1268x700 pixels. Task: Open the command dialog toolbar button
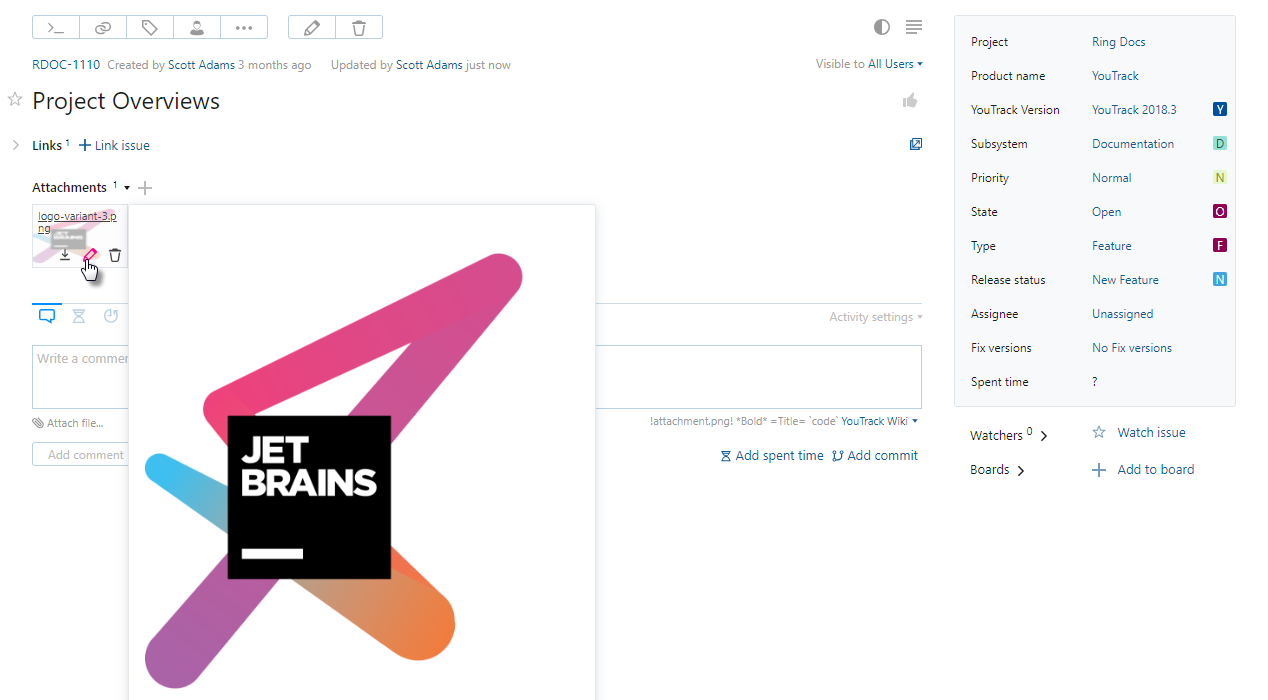(56, 27)
